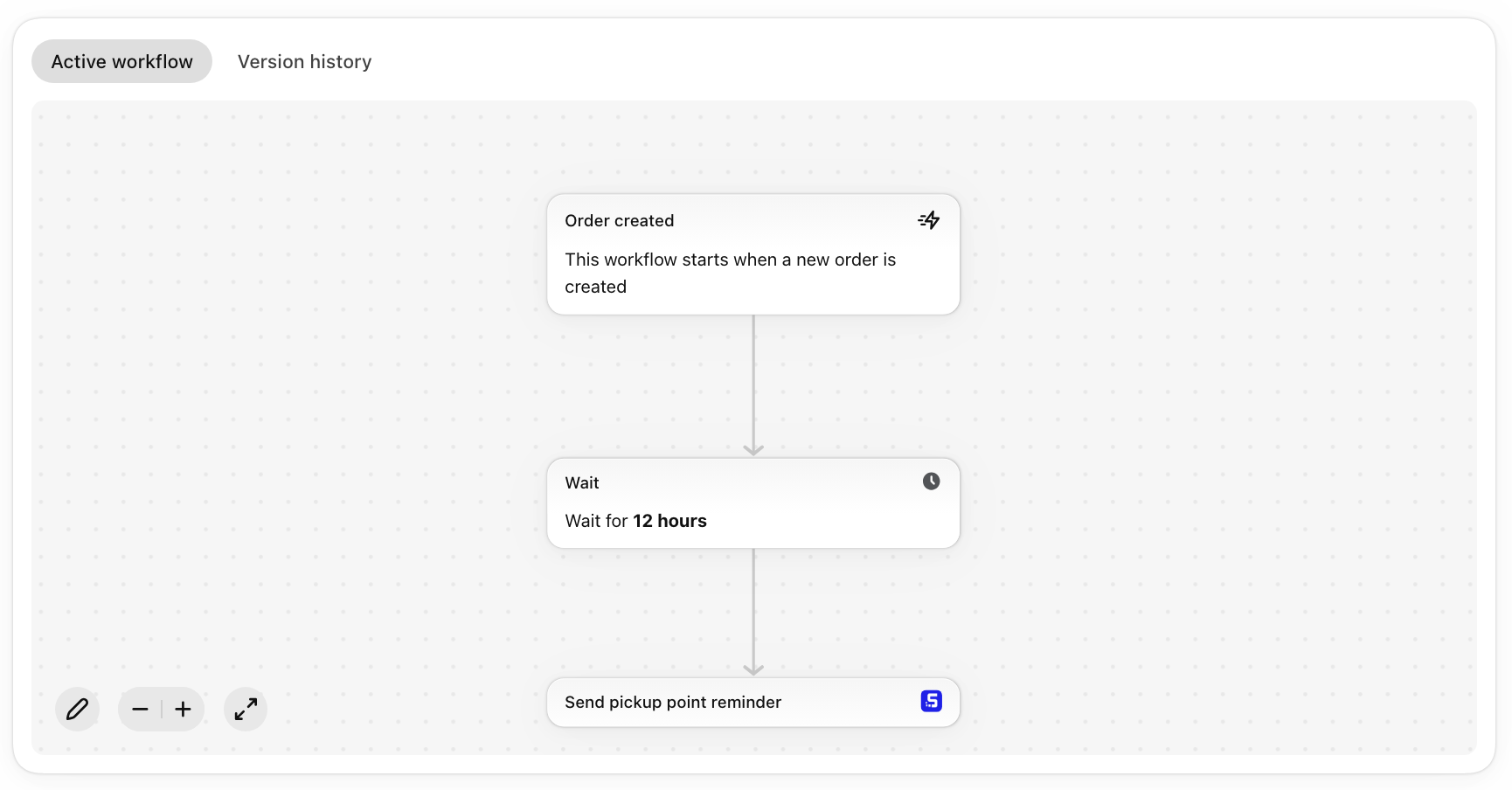Click the 'Wait for 12 hours' text
This screenshot has height=790, width=1512.
[x=635, y=521]
